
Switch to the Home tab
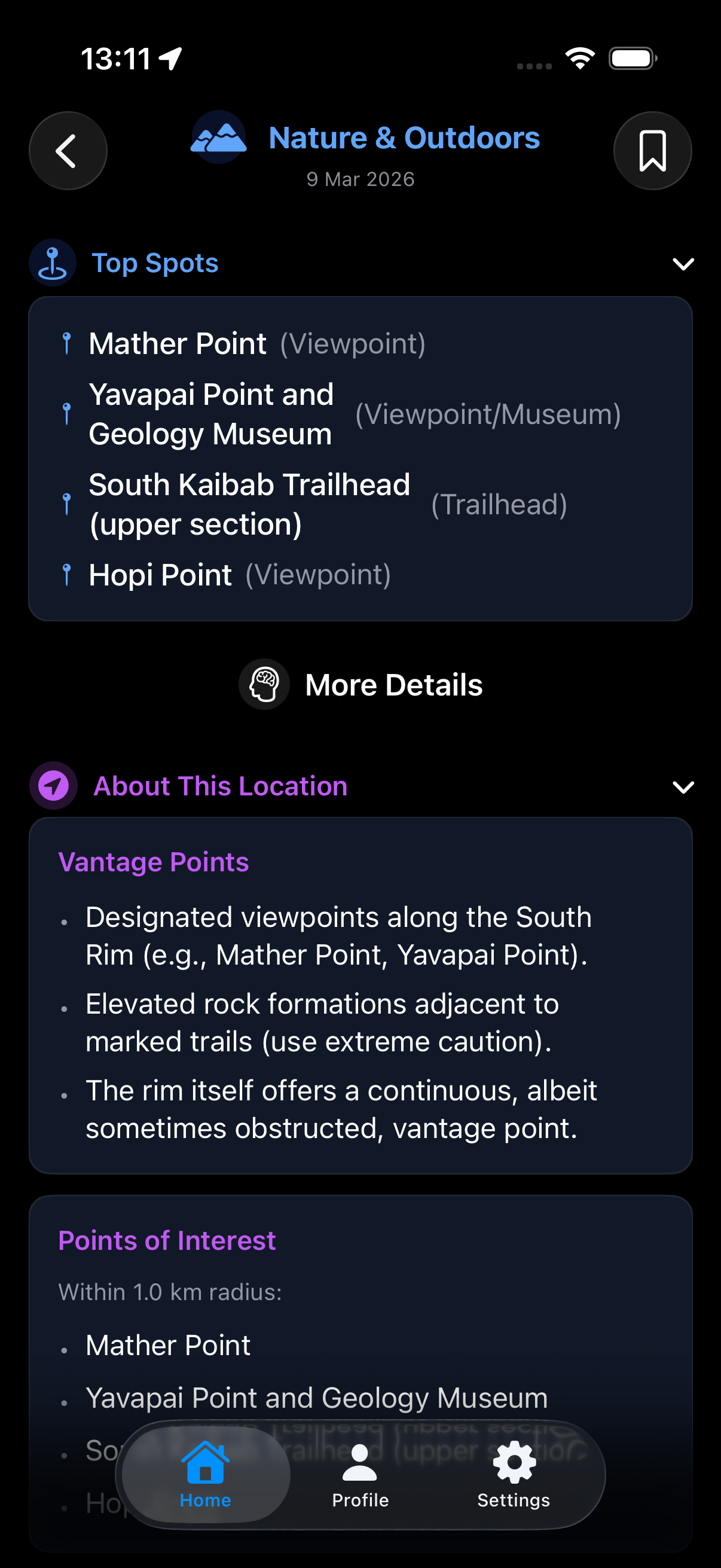(x=206, y=1474)
